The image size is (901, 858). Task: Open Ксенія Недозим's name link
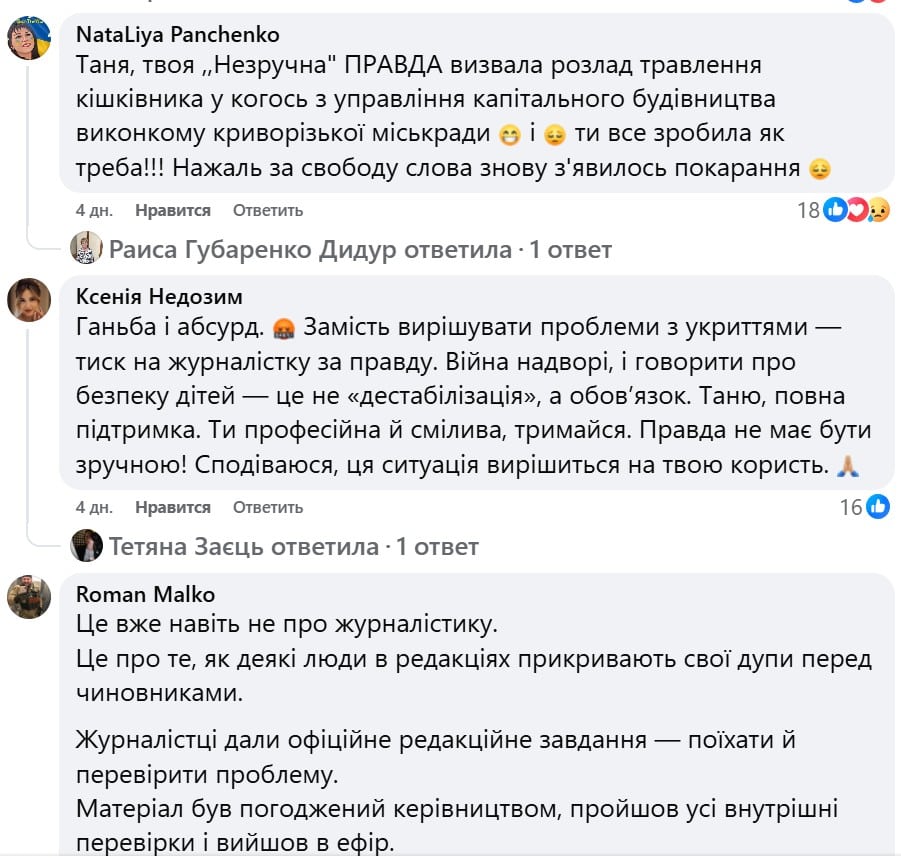point(159,296)
